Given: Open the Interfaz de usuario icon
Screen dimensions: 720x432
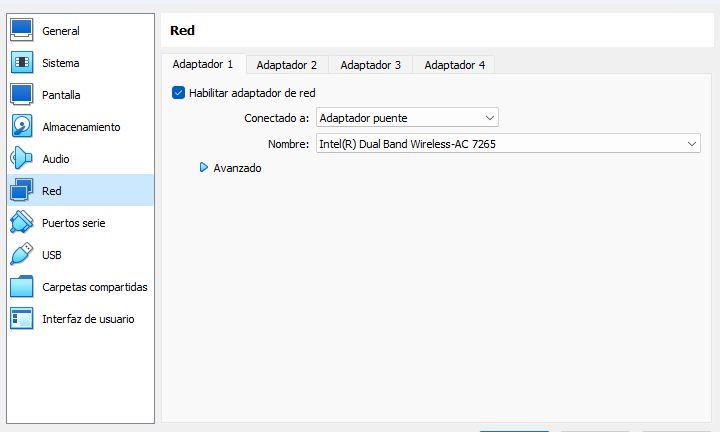Looking at the screenshot, I should [x=22, y=319].
